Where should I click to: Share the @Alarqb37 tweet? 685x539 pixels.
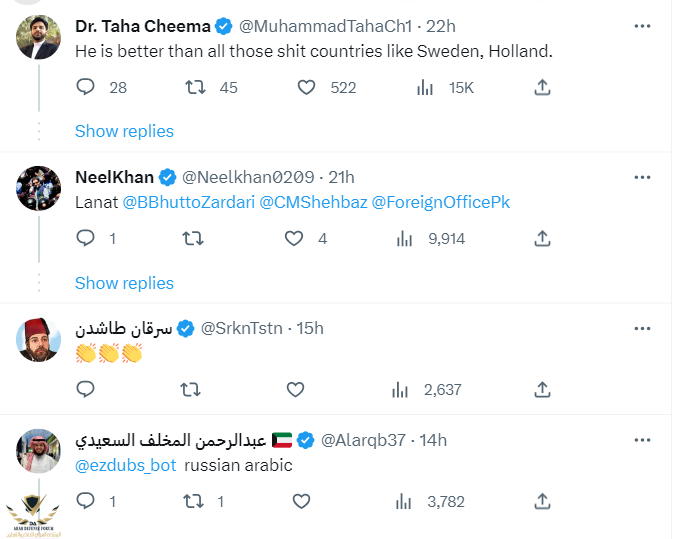(x=542, y=501)
